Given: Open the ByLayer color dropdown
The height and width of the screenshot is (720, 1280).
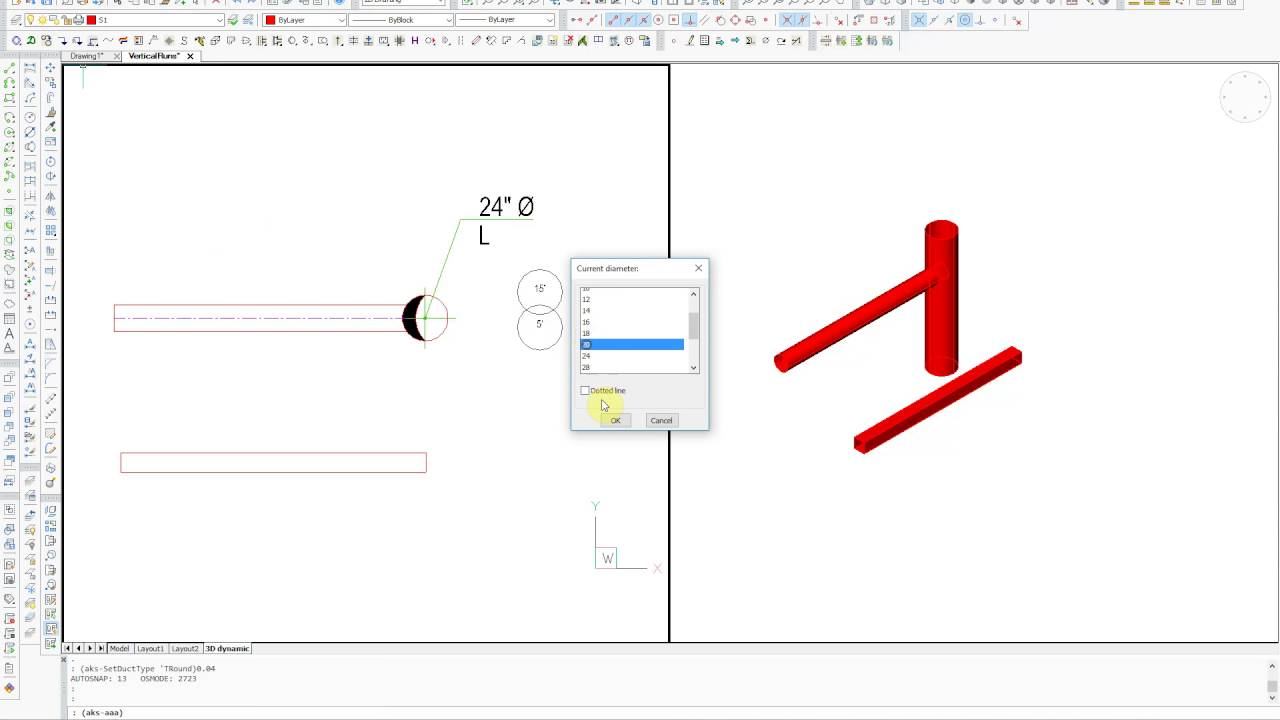Looking at the screenshot, I should pyautogui.click(x=341, y=20).
